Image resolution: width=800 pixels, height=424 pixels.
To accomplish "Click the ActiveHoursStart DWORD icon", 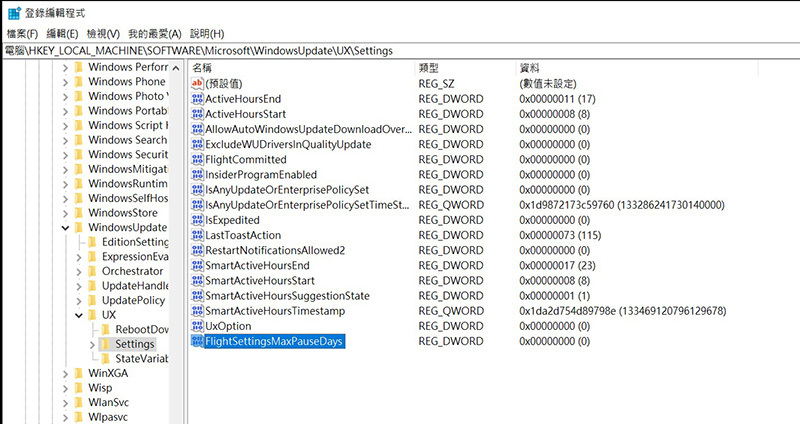I will click(x=197, y=114).
